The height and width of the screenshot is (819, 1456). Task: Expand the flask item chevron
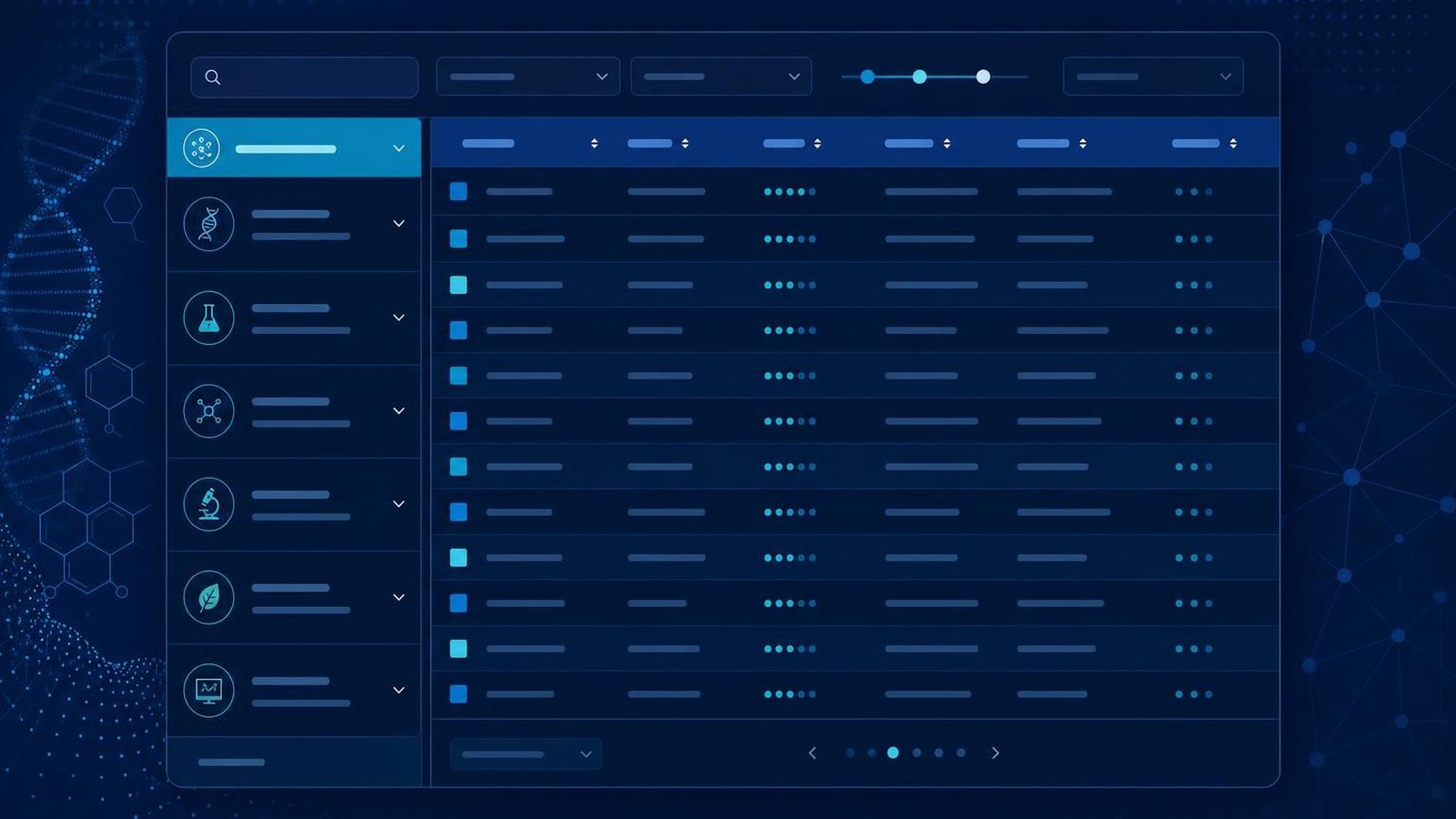399,318
